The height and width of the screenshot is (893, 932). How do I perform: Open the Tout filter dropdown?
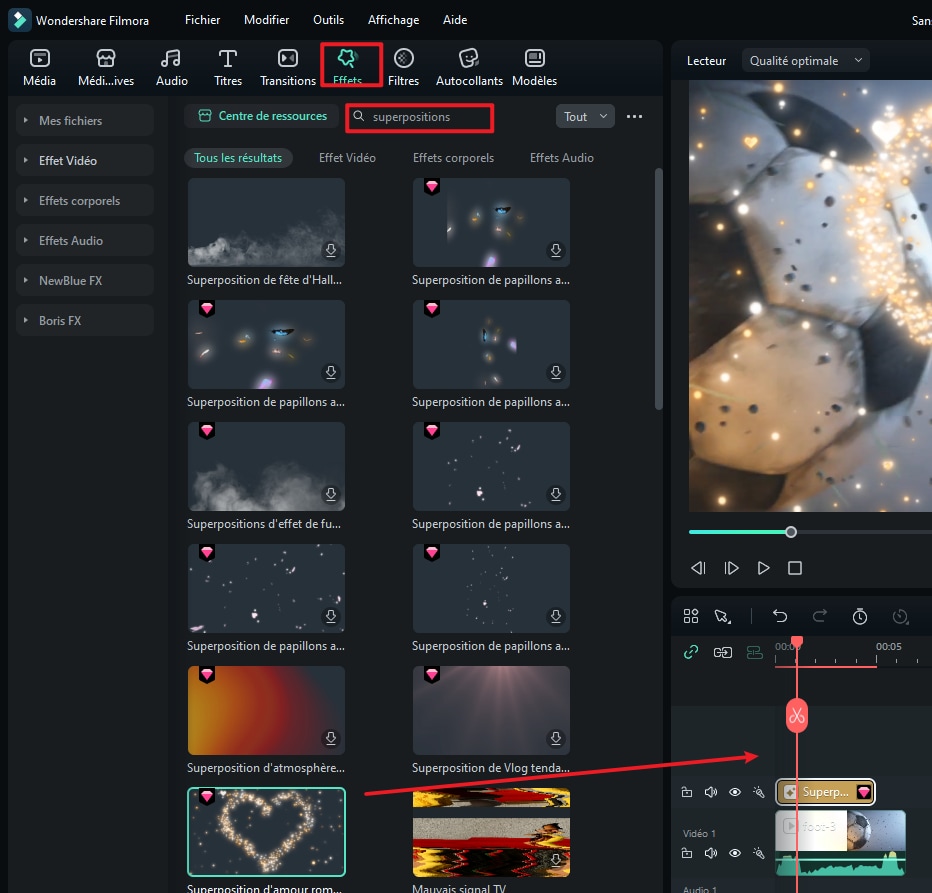[584, 117]
